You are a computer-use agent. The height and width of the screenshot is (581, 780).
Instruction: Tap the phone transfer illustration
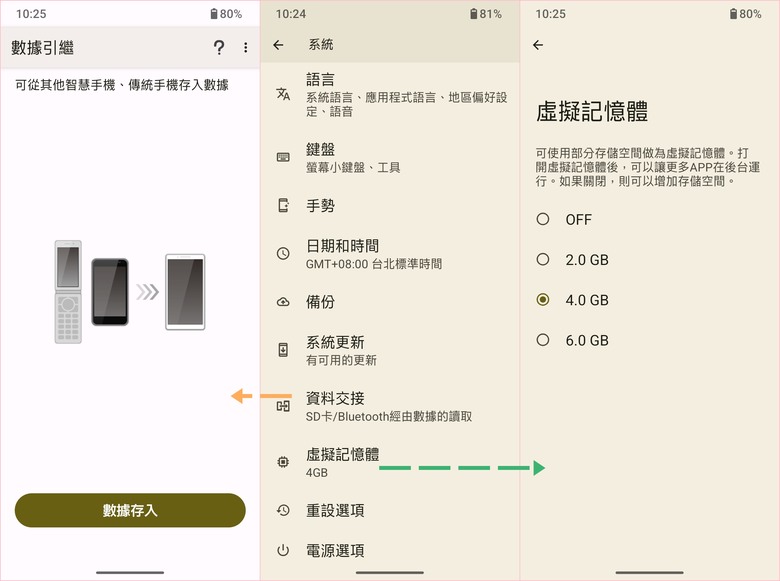[130, 292]
